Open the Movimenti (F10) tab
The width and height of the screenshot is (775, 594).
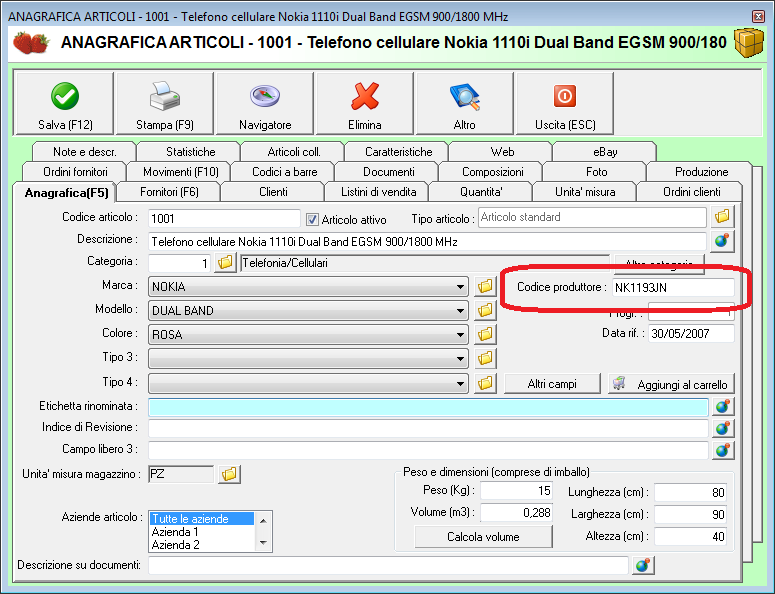(181, 172)
